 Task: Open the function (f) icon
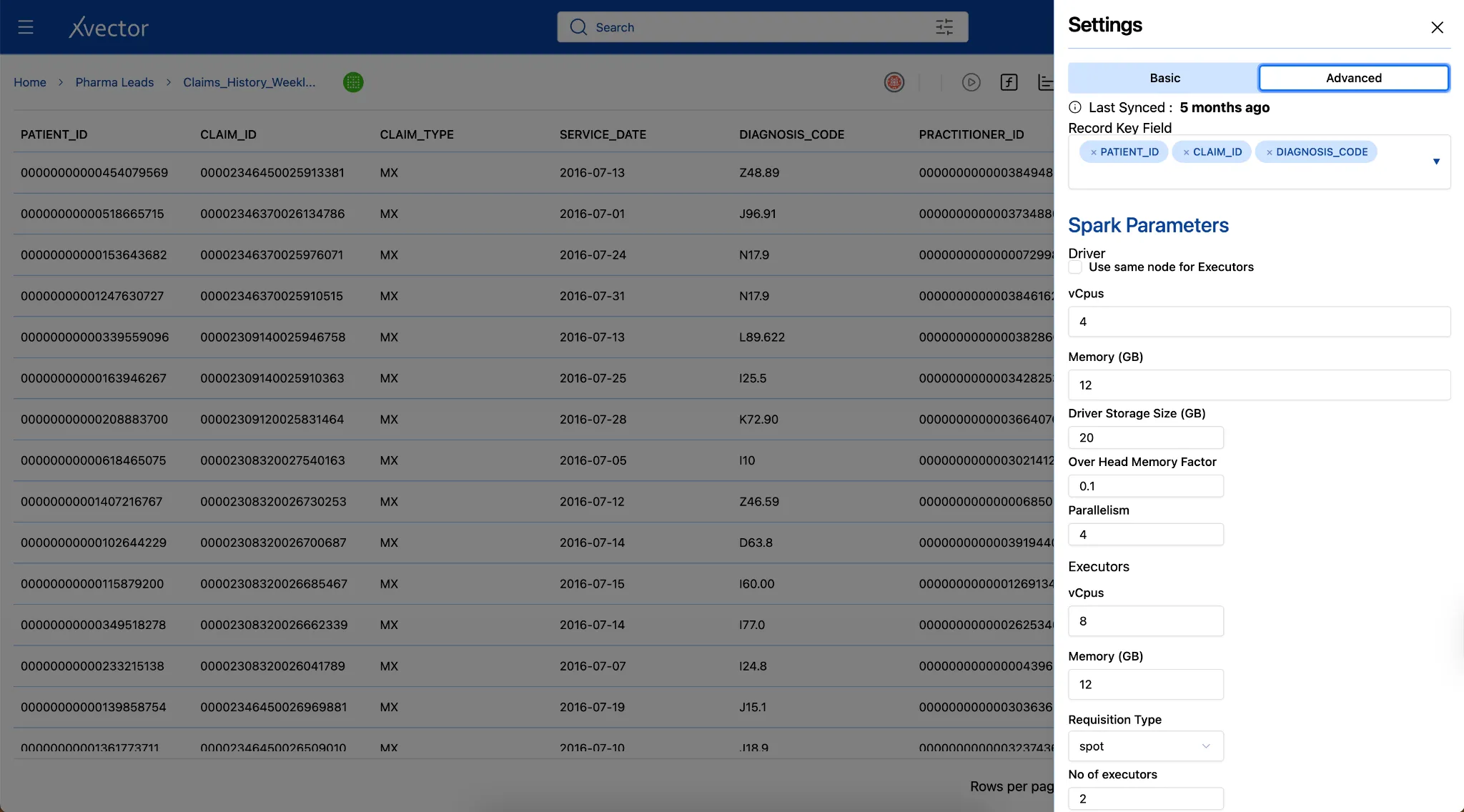click(1009, 82)
